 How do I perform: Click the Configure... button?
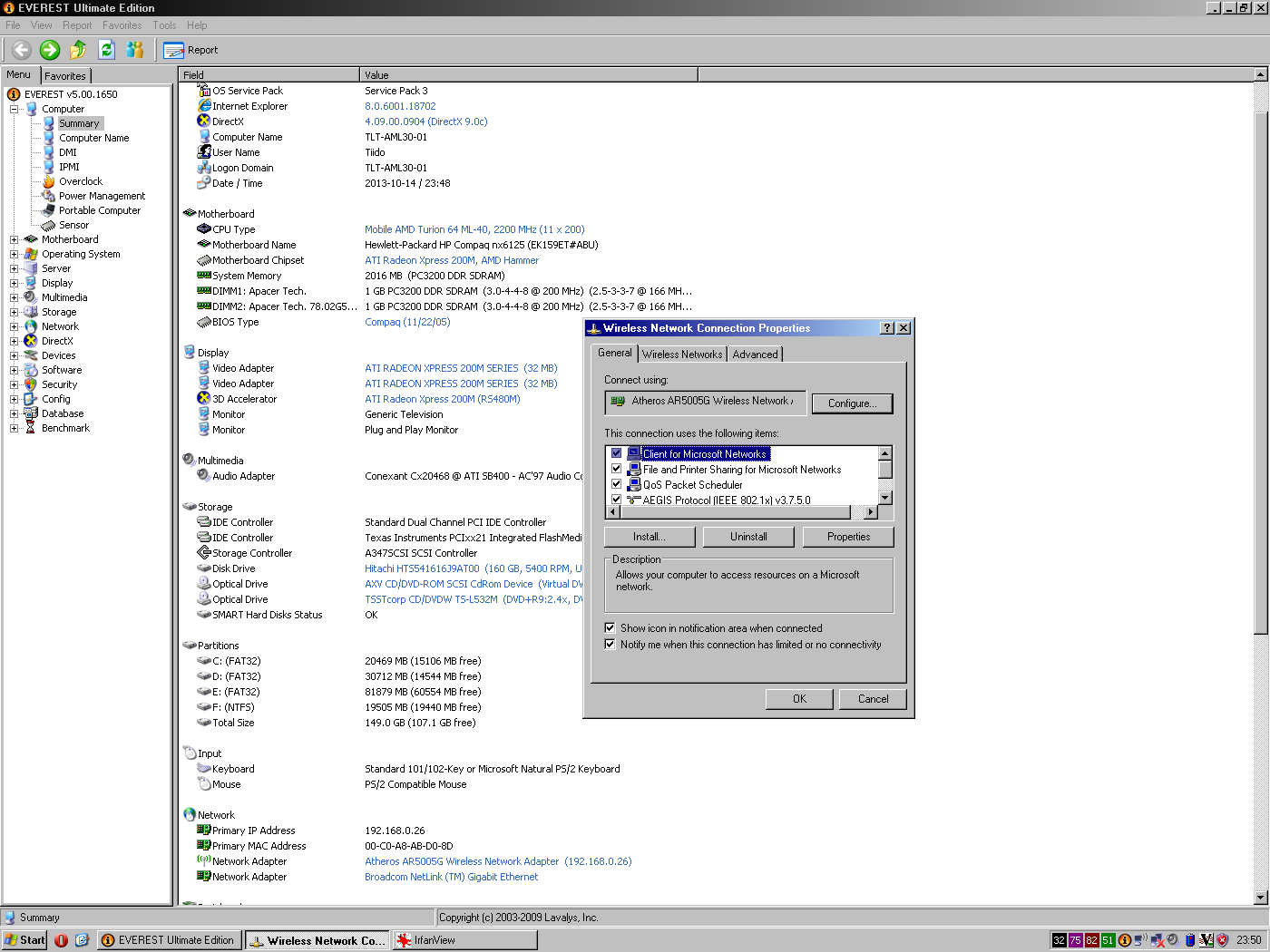click(852, 403)
